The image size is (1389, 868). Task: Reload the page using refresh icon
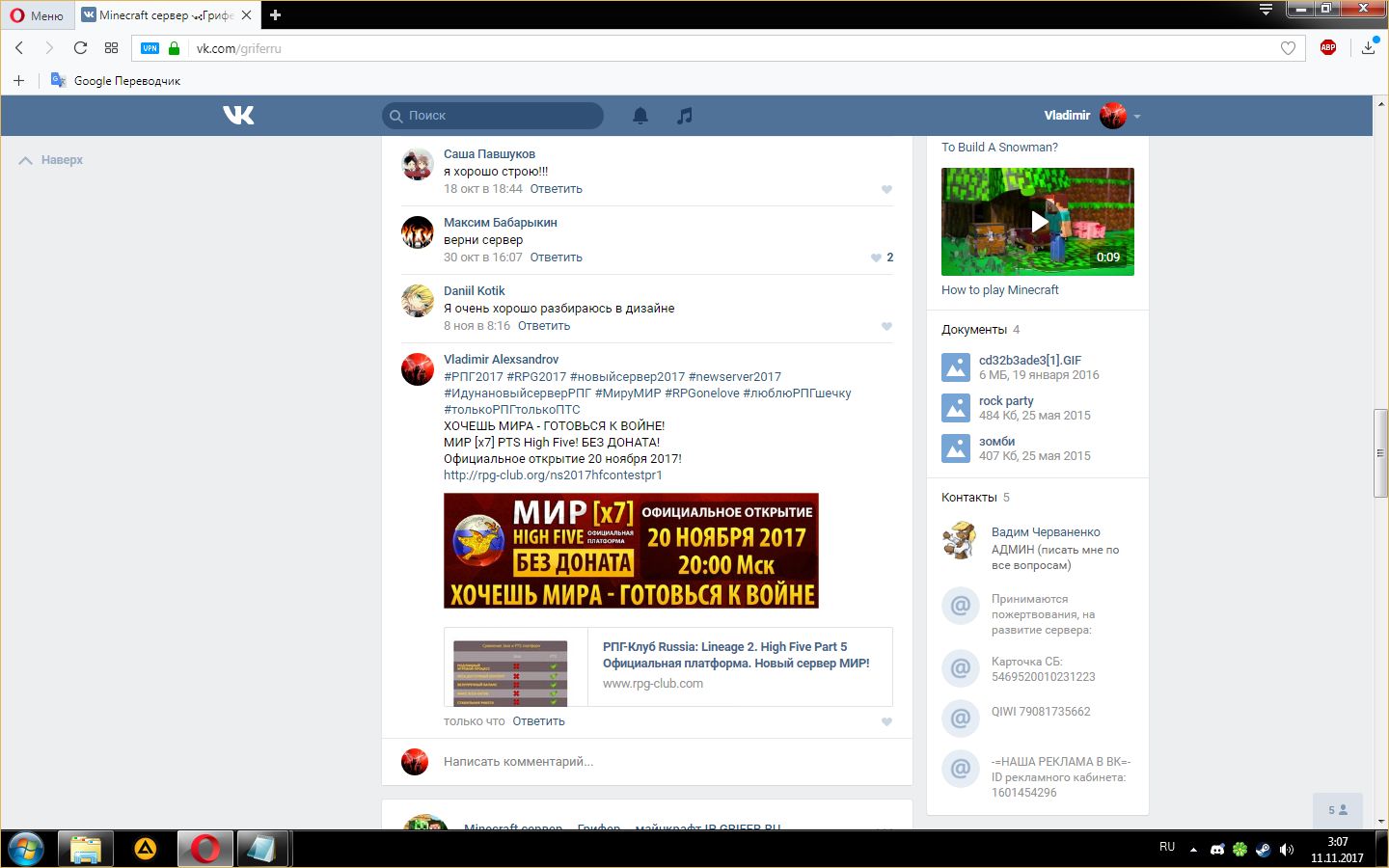[80, 48]
